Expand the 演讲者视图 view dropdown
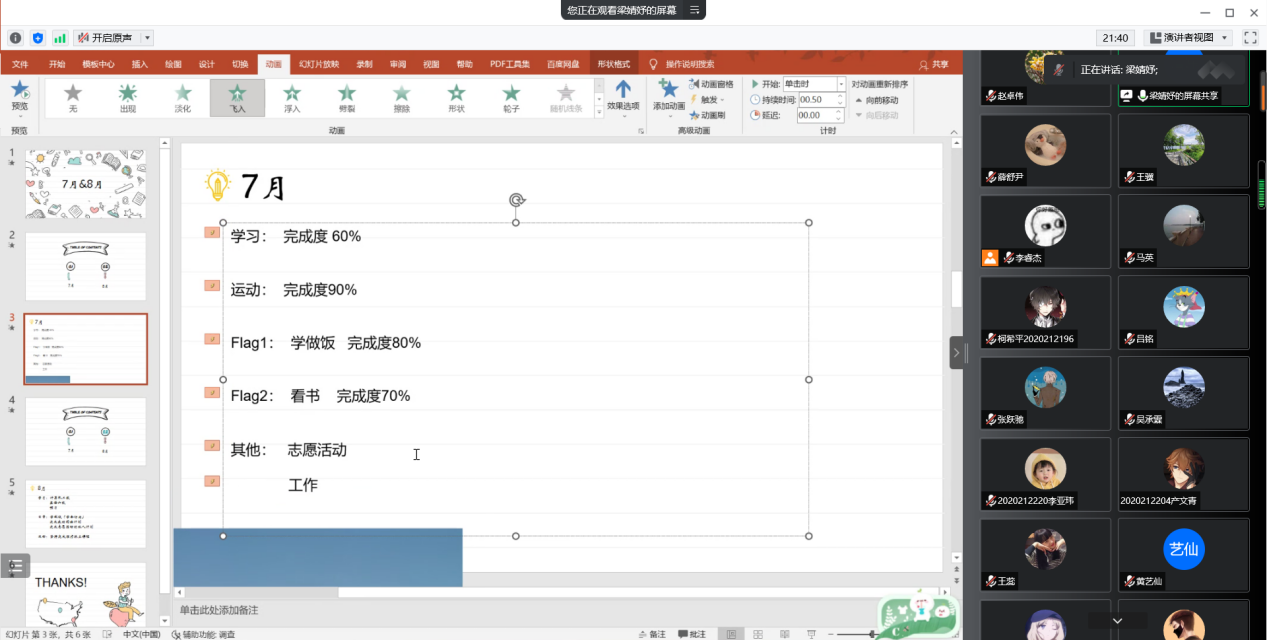The height and width of the screenshot is (640, 1267). click(1226, 38)
